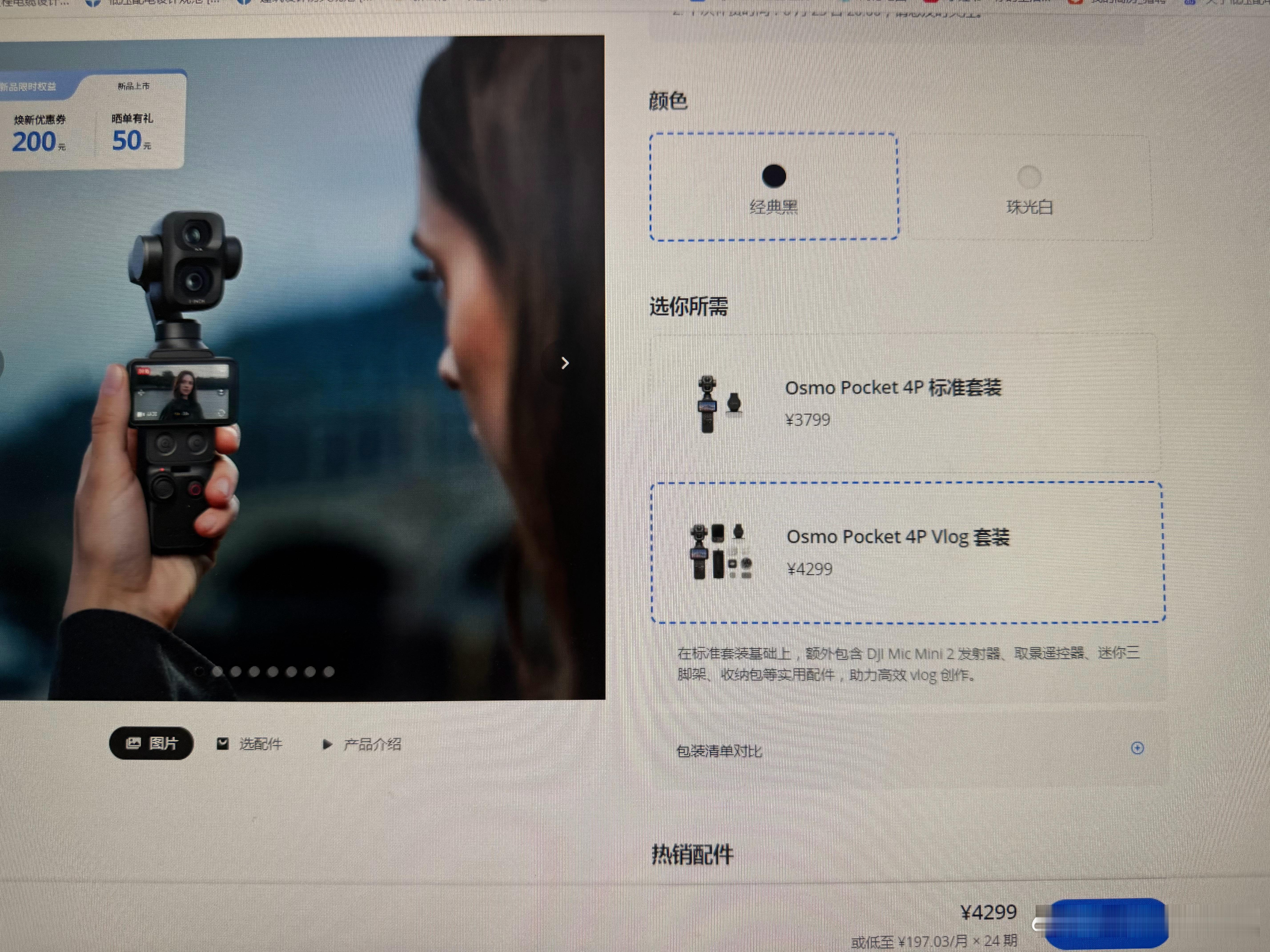This screenshot has width=1270, height=952.
Task: Click the 或低至 ¥197.03/月 installment text
Action: [934, 942]
